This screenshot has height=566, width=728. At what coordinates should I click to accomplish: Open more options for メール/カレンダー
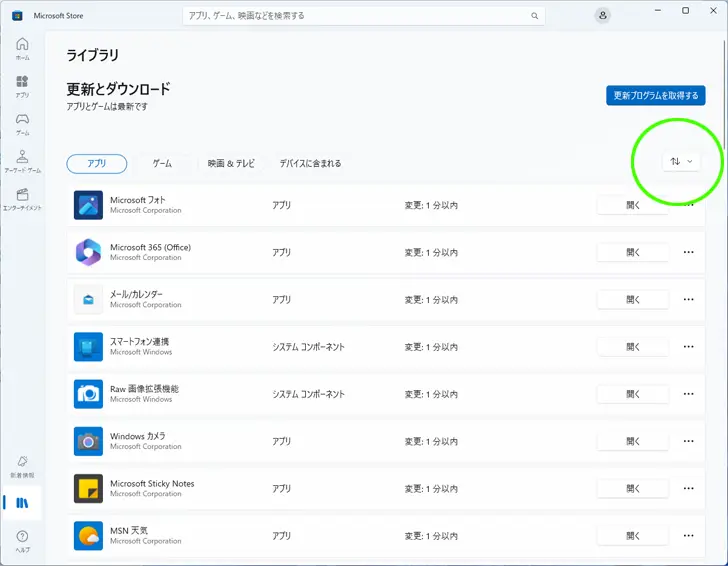coord(688,299)
